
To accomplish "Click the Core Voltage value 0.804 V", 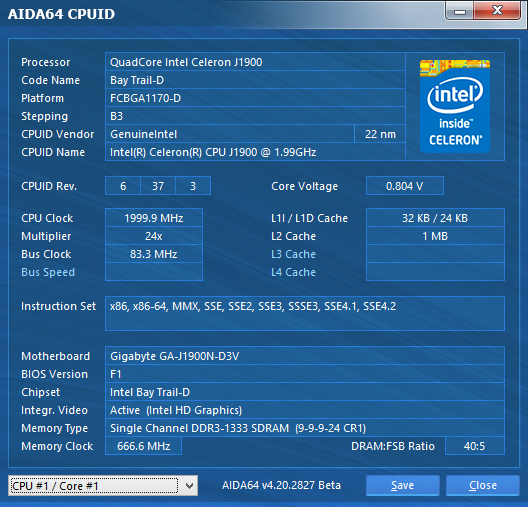I will pos(405,186).
